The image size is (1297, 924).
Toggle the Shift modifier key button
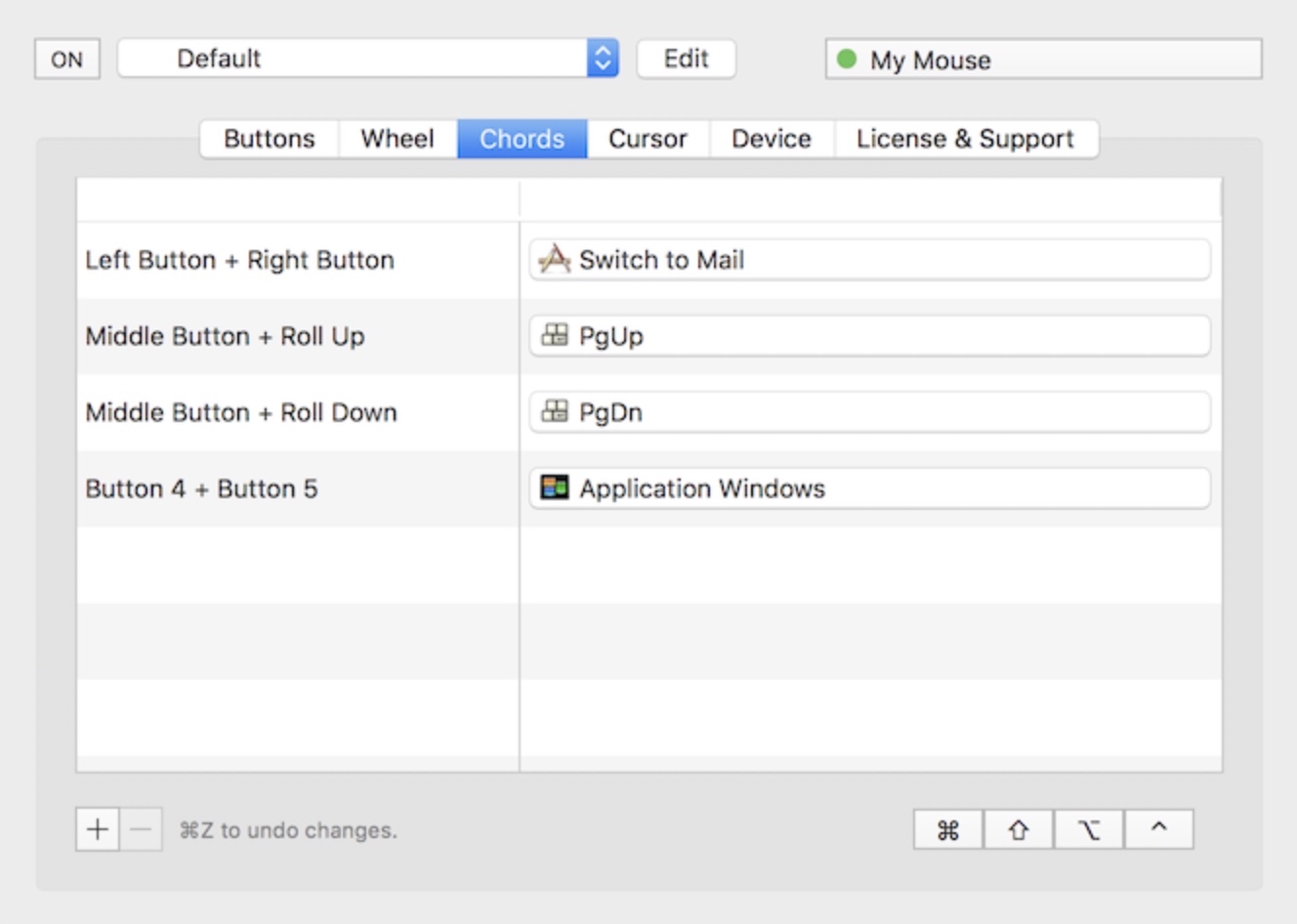[x=1019, y=830]
